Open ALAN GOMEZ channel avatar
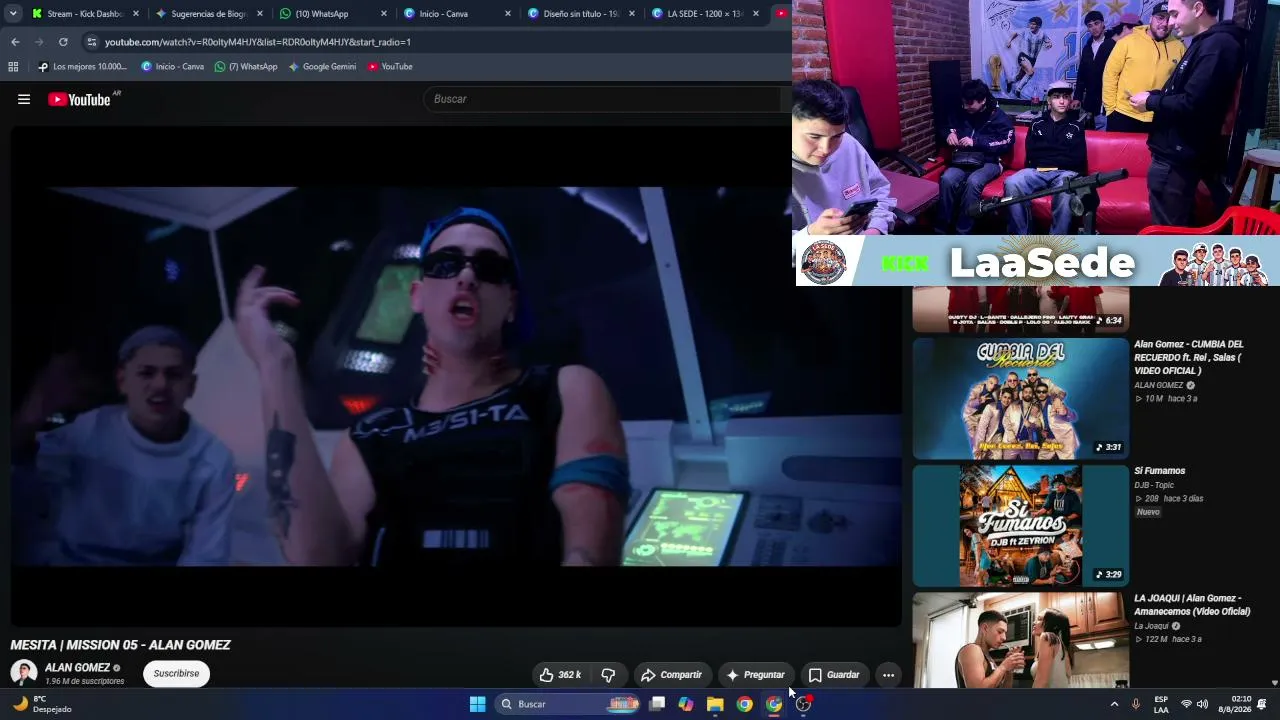 tap(23, 673)
